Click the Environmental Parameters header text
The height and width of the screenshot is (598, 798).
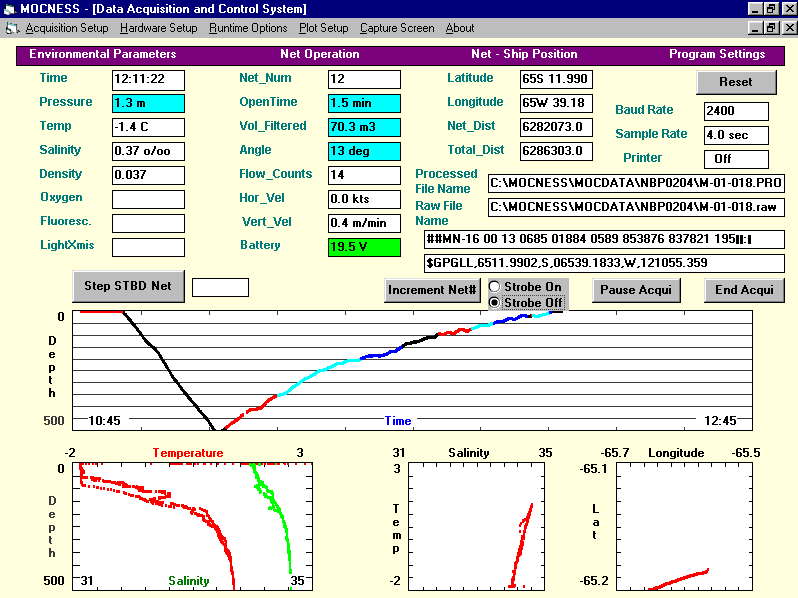[x=102, y=54]
